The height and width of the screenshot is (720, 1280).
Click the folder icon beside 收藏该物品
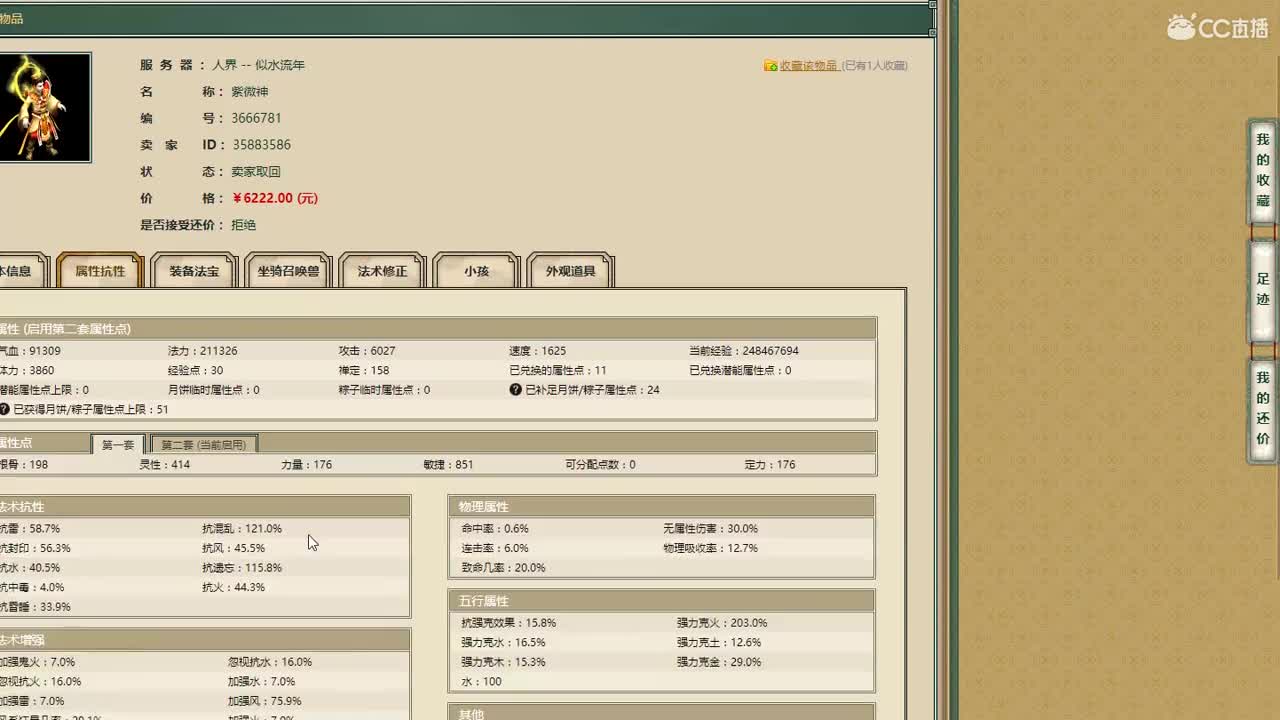[770, 65]
